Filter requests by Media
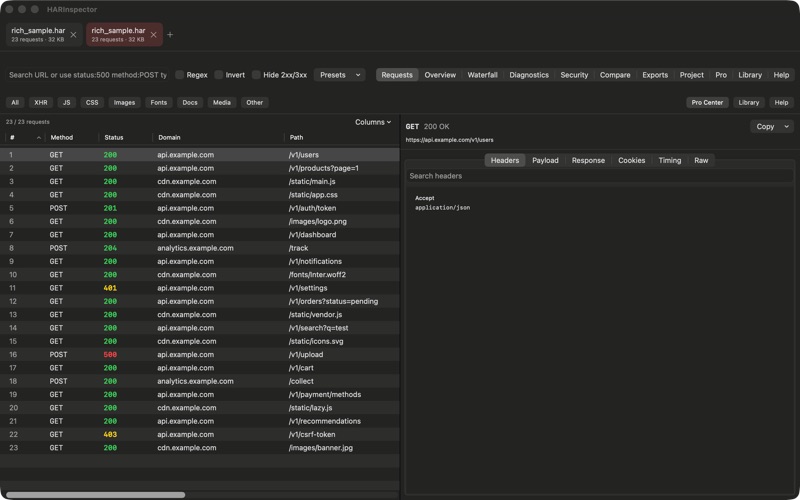This screenshot has height=500, width=800. [221, 103]
